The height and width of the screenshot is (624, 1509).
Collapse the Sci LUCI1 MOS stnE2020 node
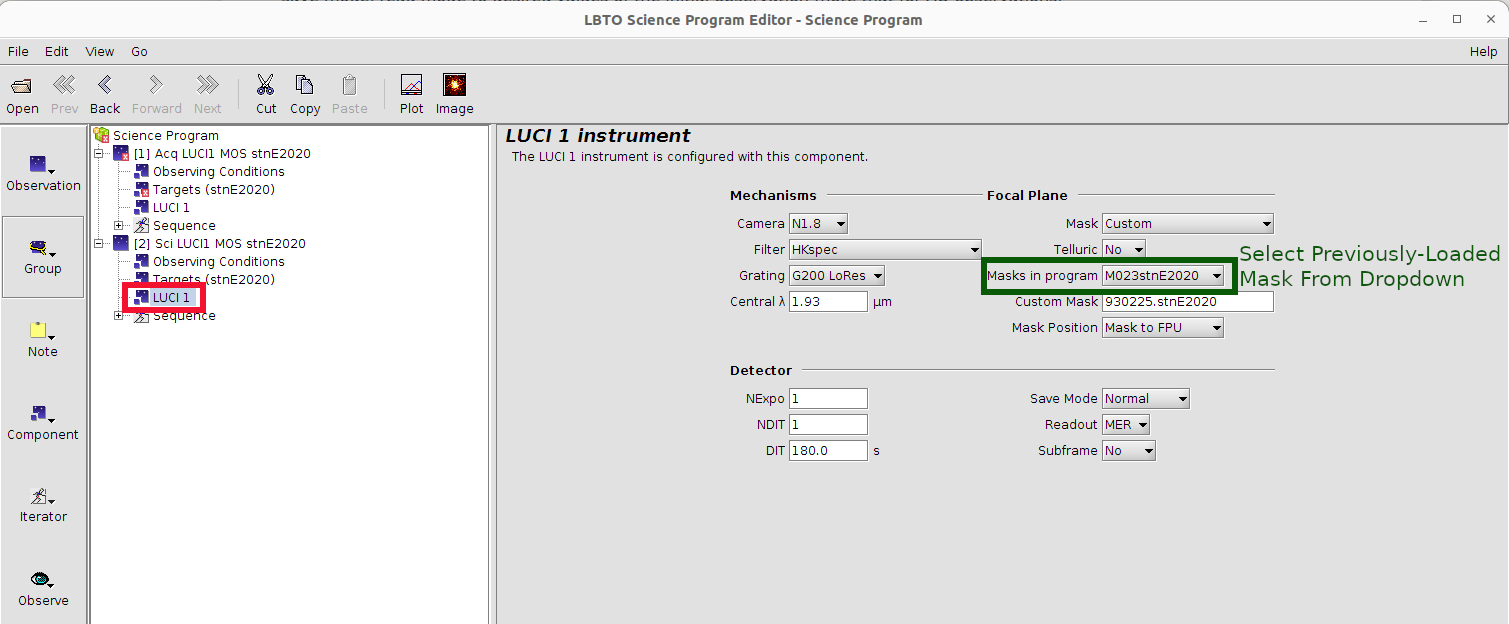point(99,244)
